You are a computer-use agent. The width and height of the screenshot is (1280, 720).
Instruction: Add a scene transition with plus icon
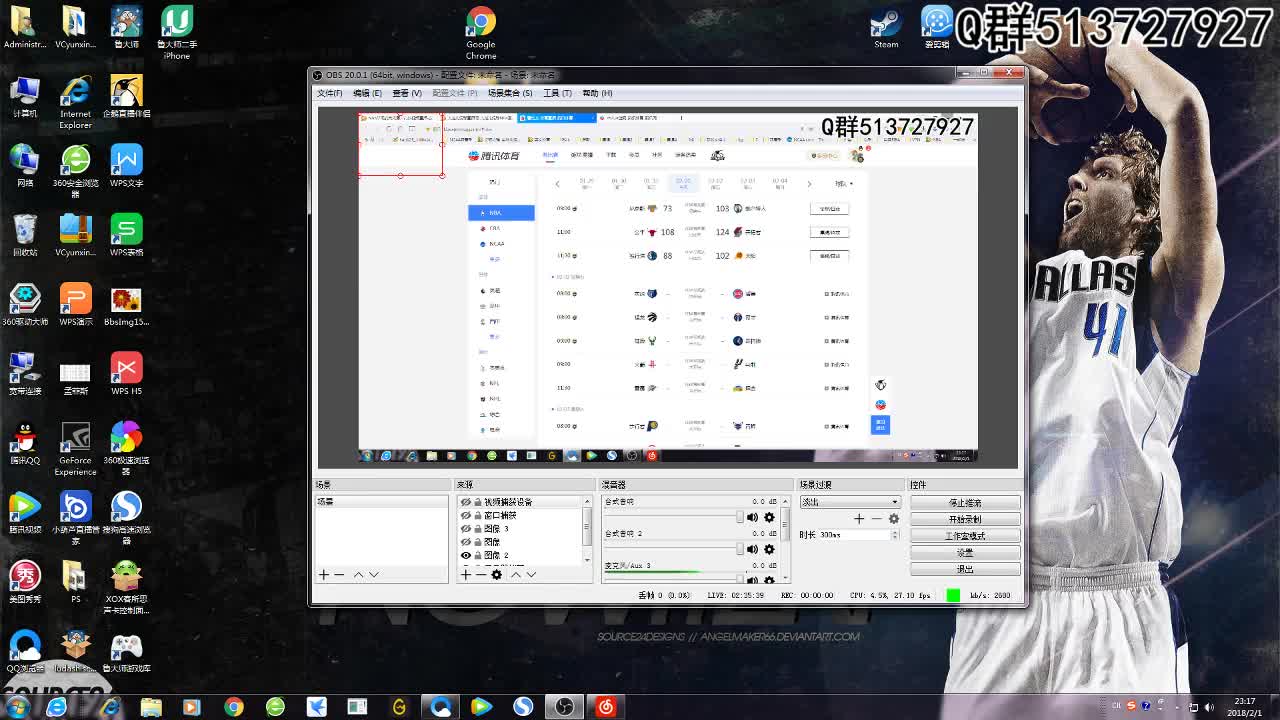[x=858, y=518]
